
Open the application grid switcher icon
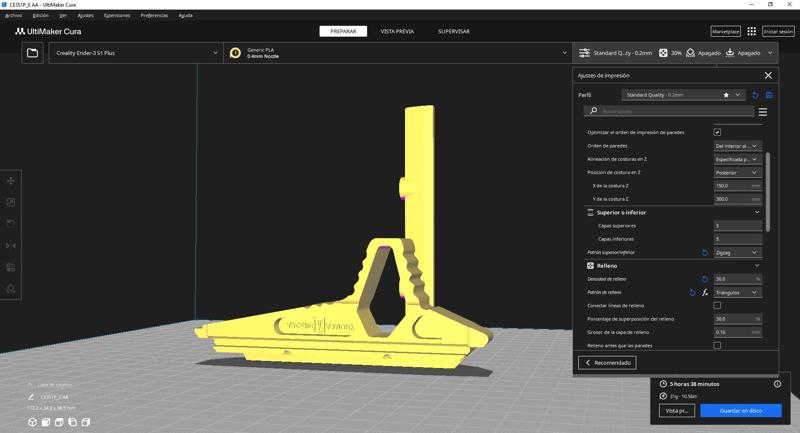pyautogui.click(x=752, y=31)
